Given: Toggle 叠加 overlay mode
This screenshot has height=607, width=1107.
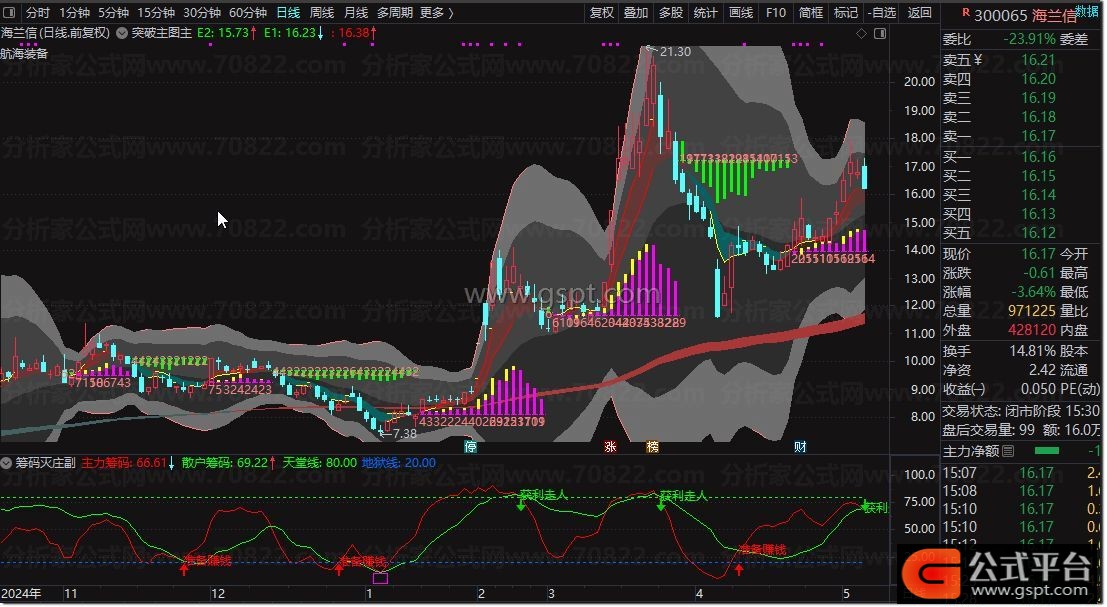Looking at the screenshot, I should click(x=636, y=13).
